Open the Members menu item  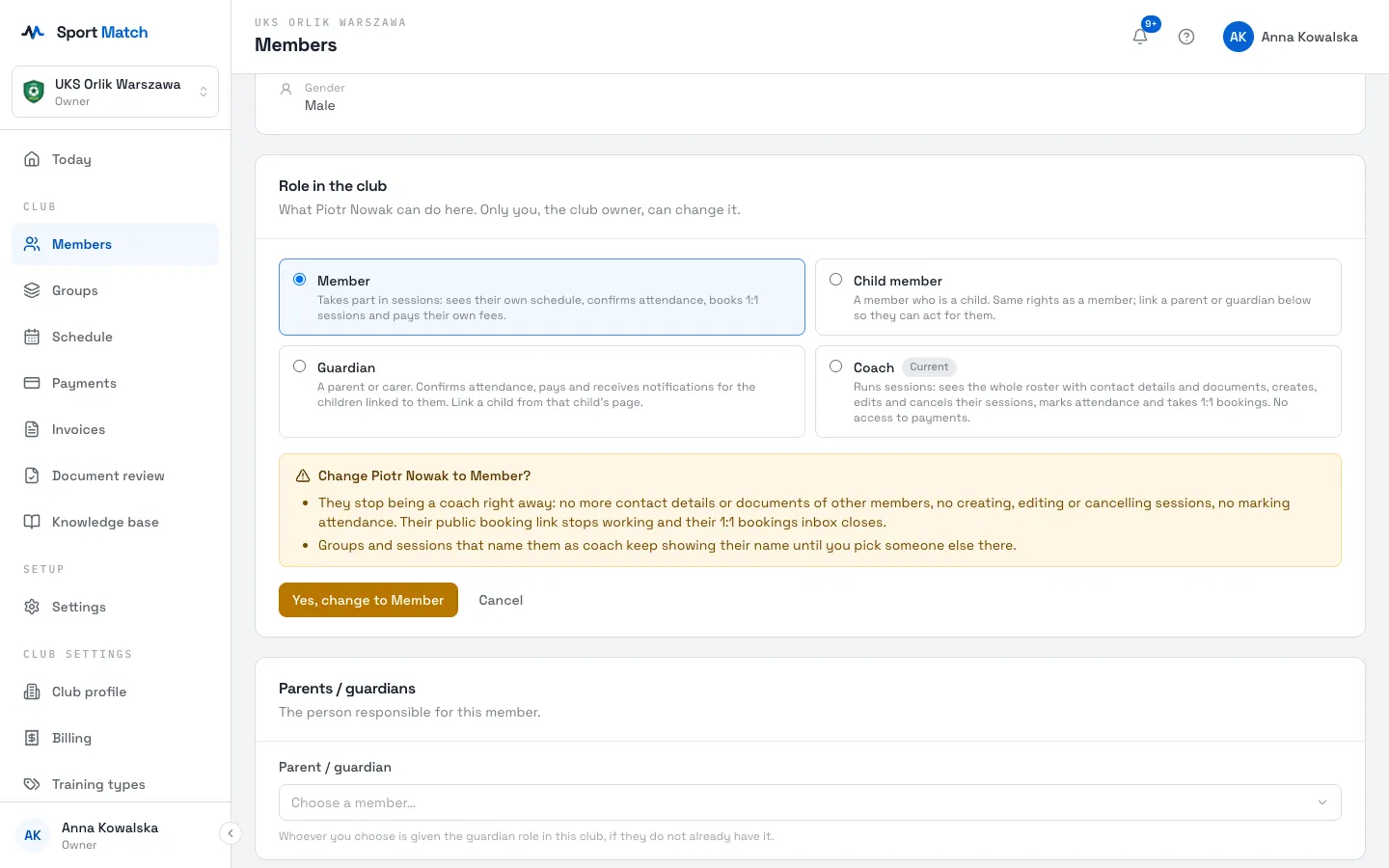click(115, 244)
